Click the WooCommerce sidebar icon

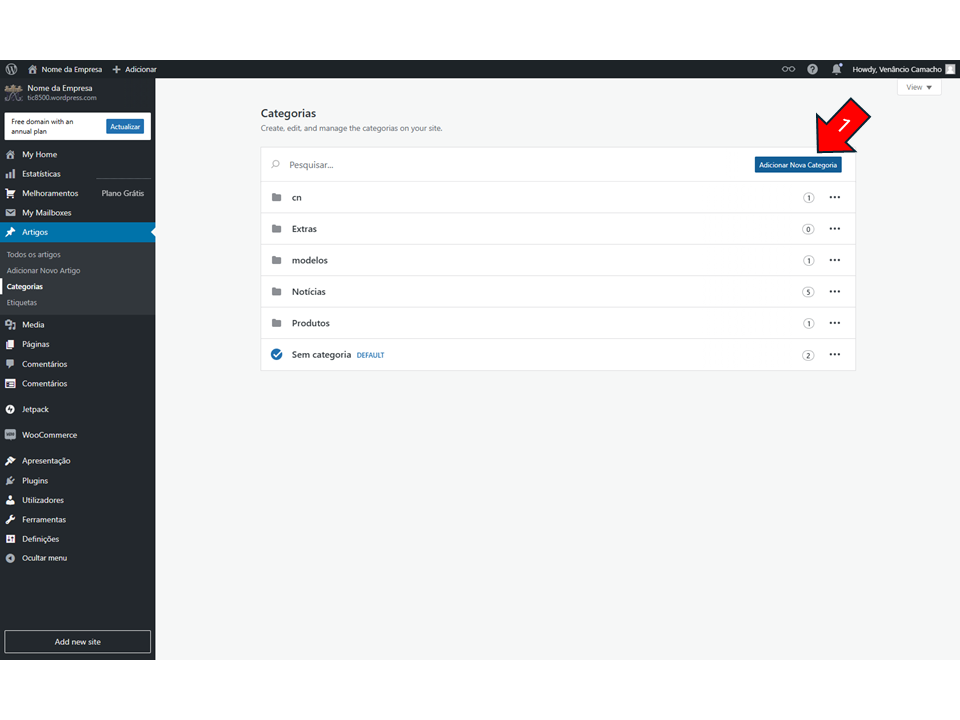(x=10, y=435)
